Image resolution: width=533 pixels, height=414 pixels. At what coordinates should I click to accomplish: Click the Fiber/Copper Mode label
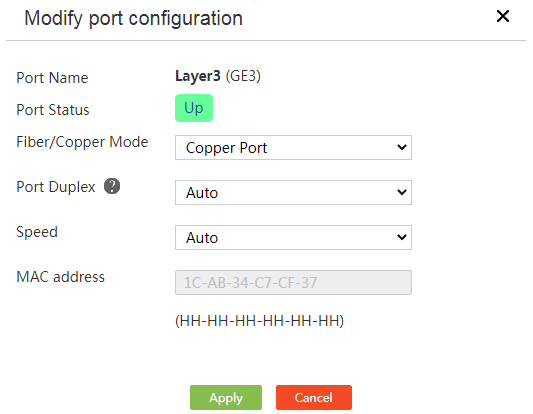[82, 142]
